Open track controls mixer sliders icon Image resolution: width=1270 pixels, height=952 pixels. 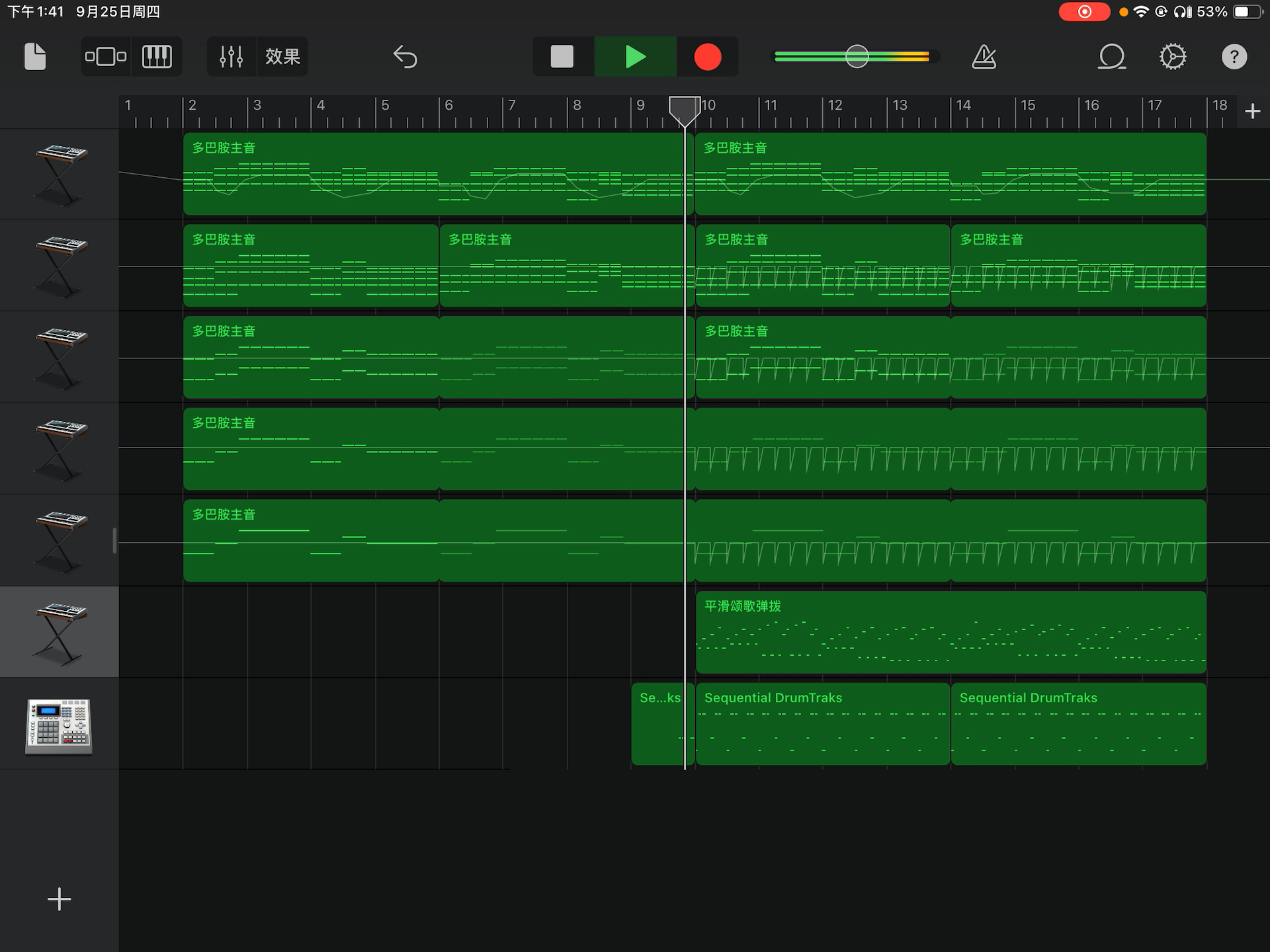click(x=232, y=57)
